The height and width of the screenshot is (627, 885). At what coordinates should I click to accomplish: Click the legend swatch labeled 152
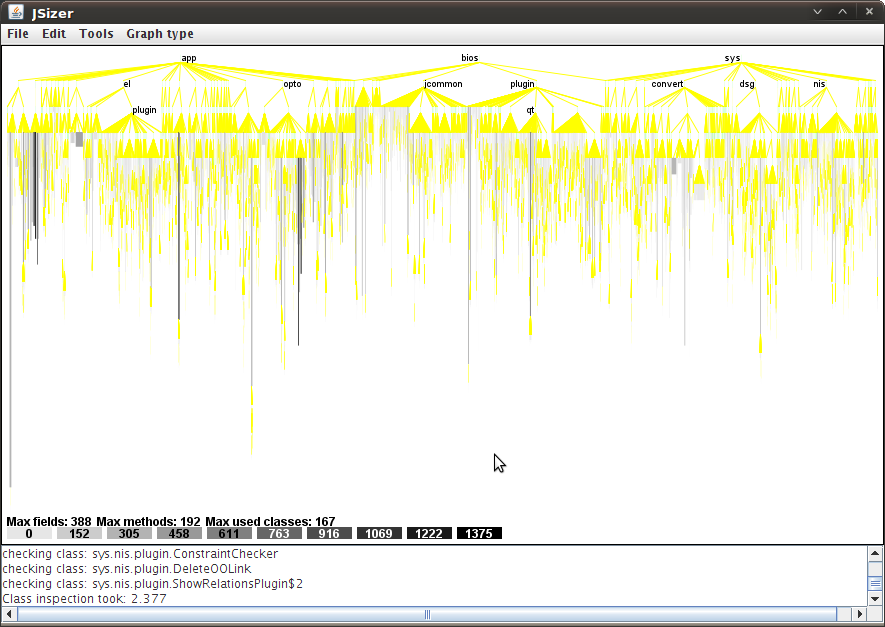[x=79, y=533]
